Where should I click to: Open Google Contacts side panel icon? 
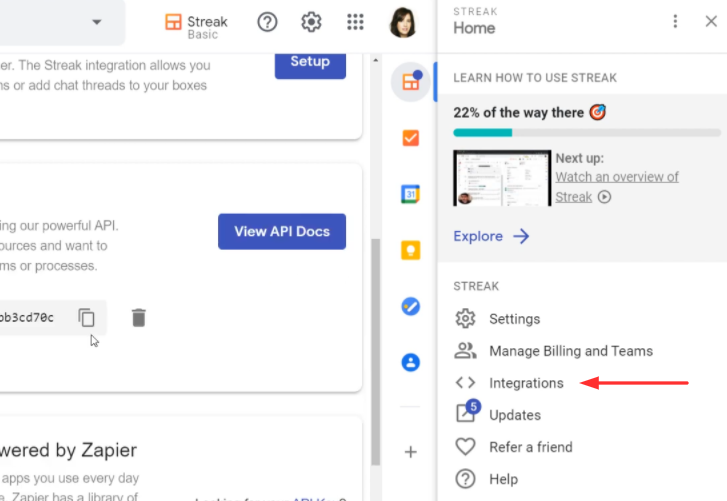coord(411,362)
